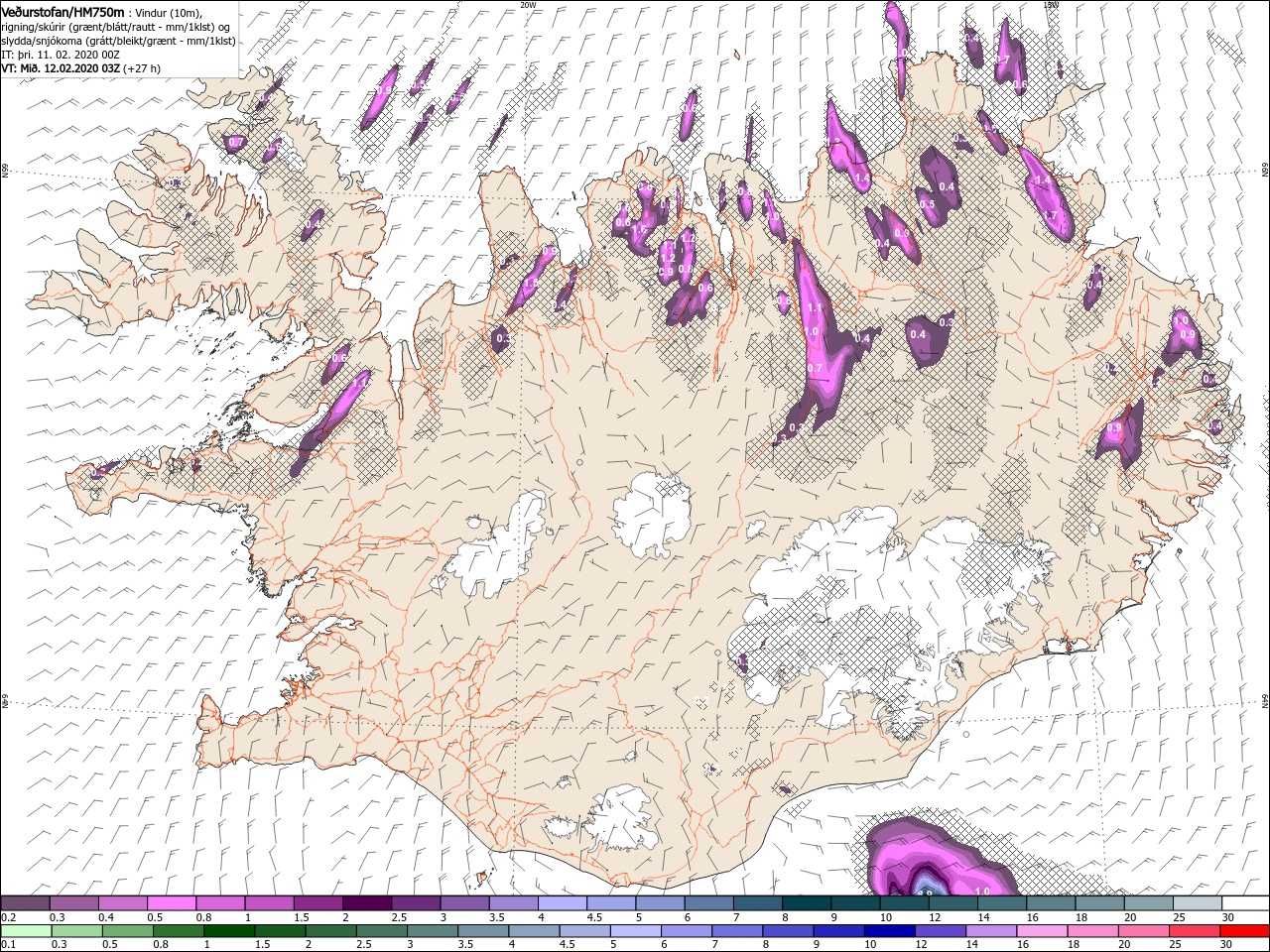Select the rain-scale 20 rose swatch
The height and width of the screenshot is (952, 1270).
[x=1143, y=930]
